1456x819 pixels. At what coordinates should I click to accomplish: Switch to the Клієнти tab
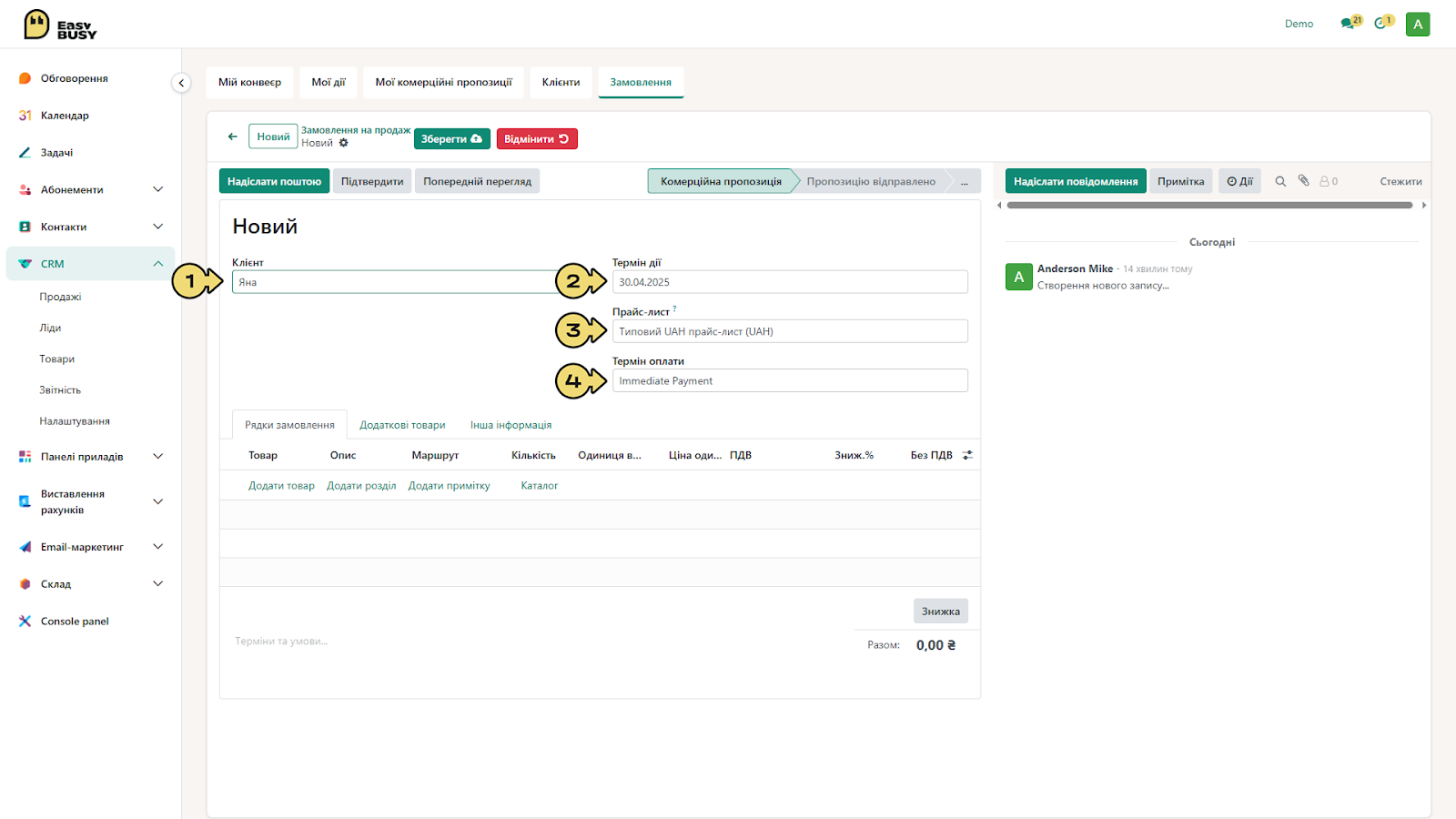(561, 82)
